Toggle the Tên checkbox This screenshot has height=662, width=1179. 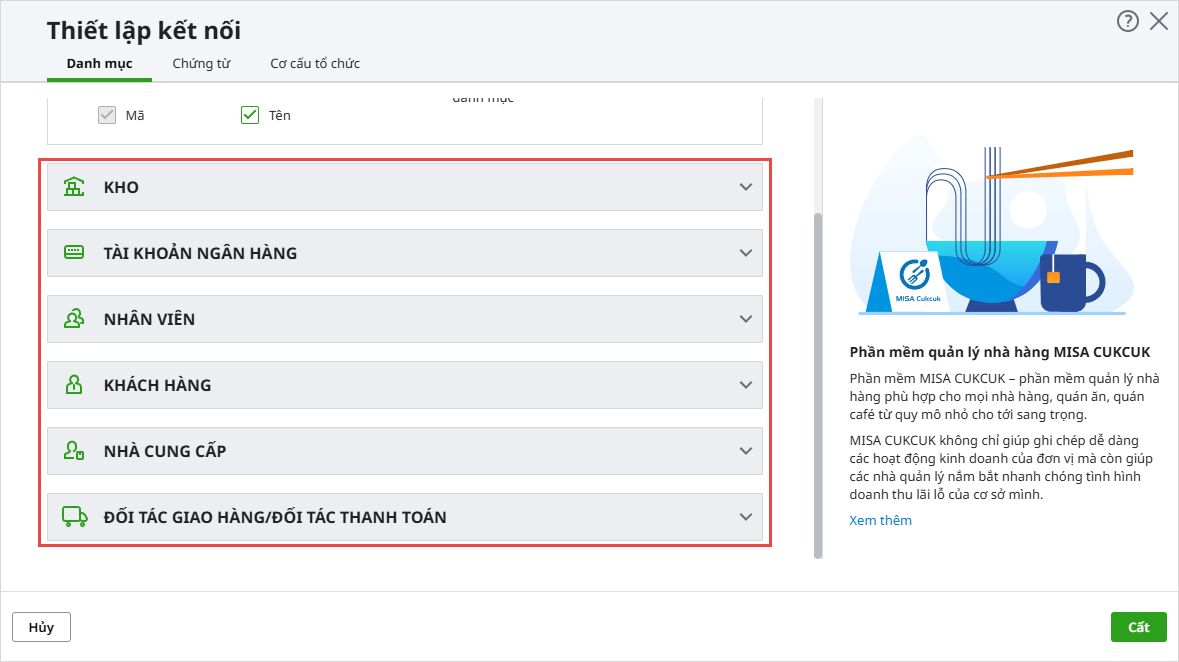point(250,115)
